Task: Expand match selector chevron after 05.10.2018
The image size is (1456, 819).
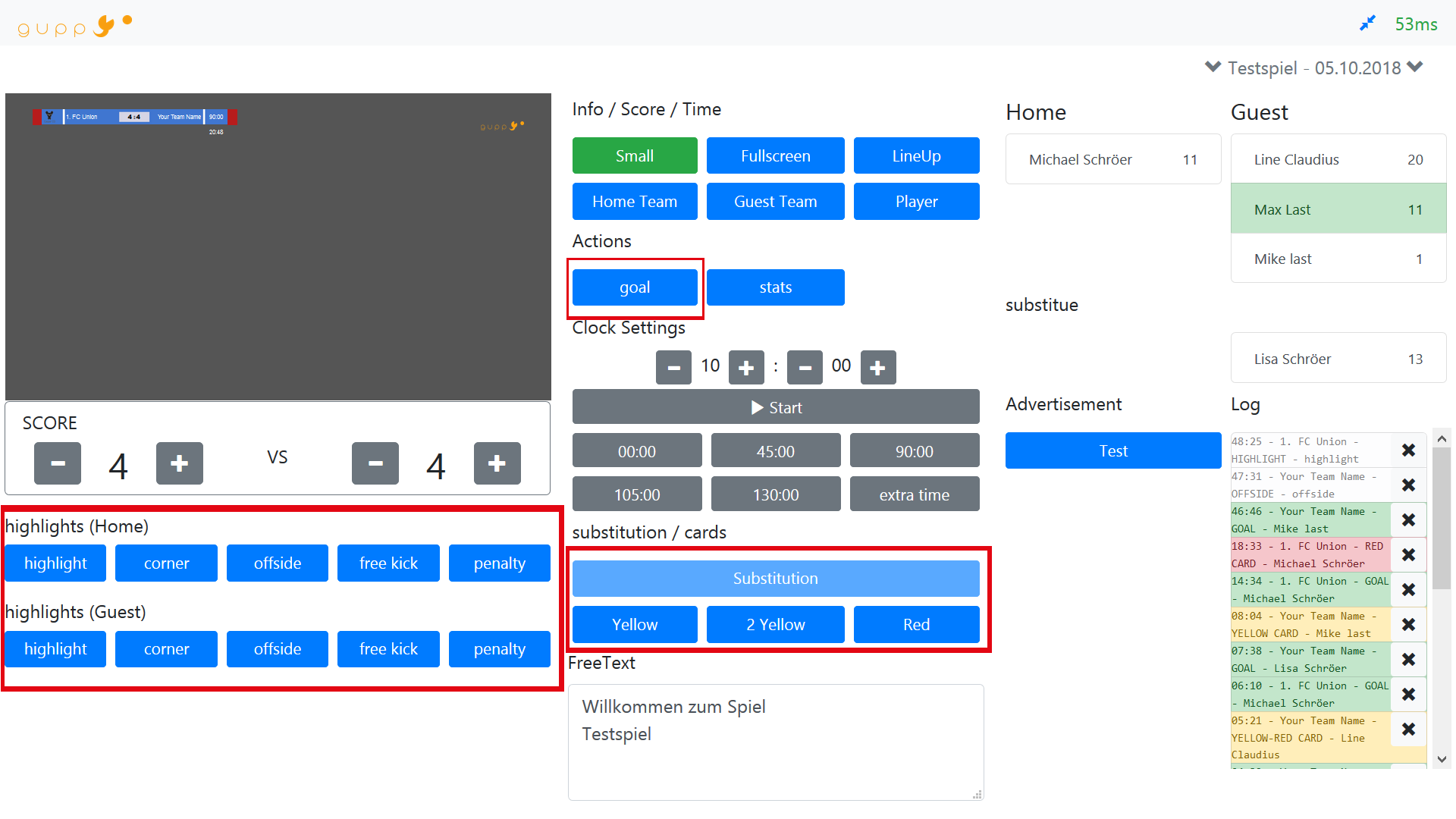Action: tap(1415, 67)
